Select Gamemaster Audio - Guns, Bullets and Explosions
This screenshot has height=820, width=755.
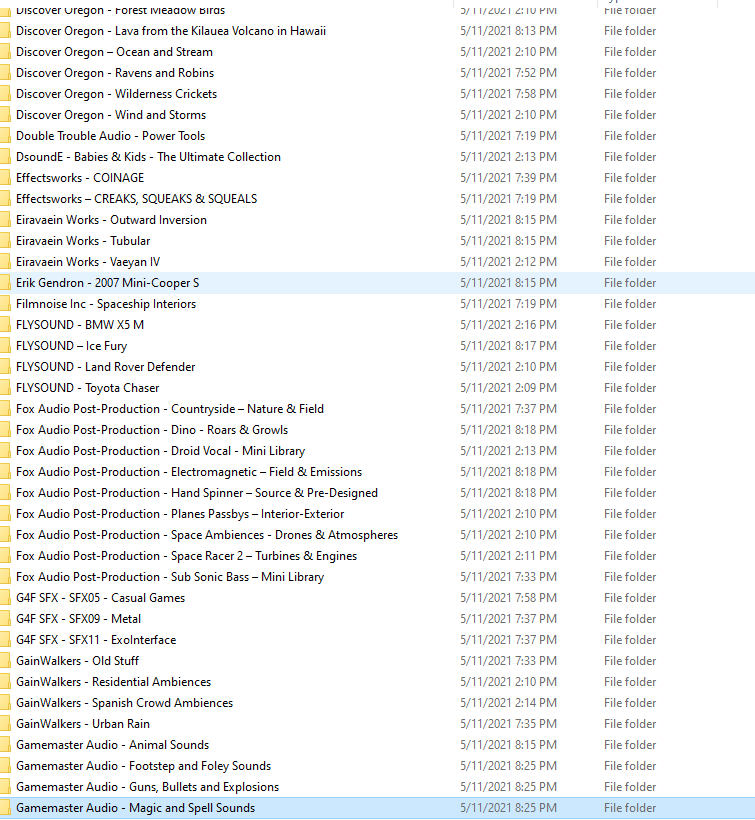147,787
